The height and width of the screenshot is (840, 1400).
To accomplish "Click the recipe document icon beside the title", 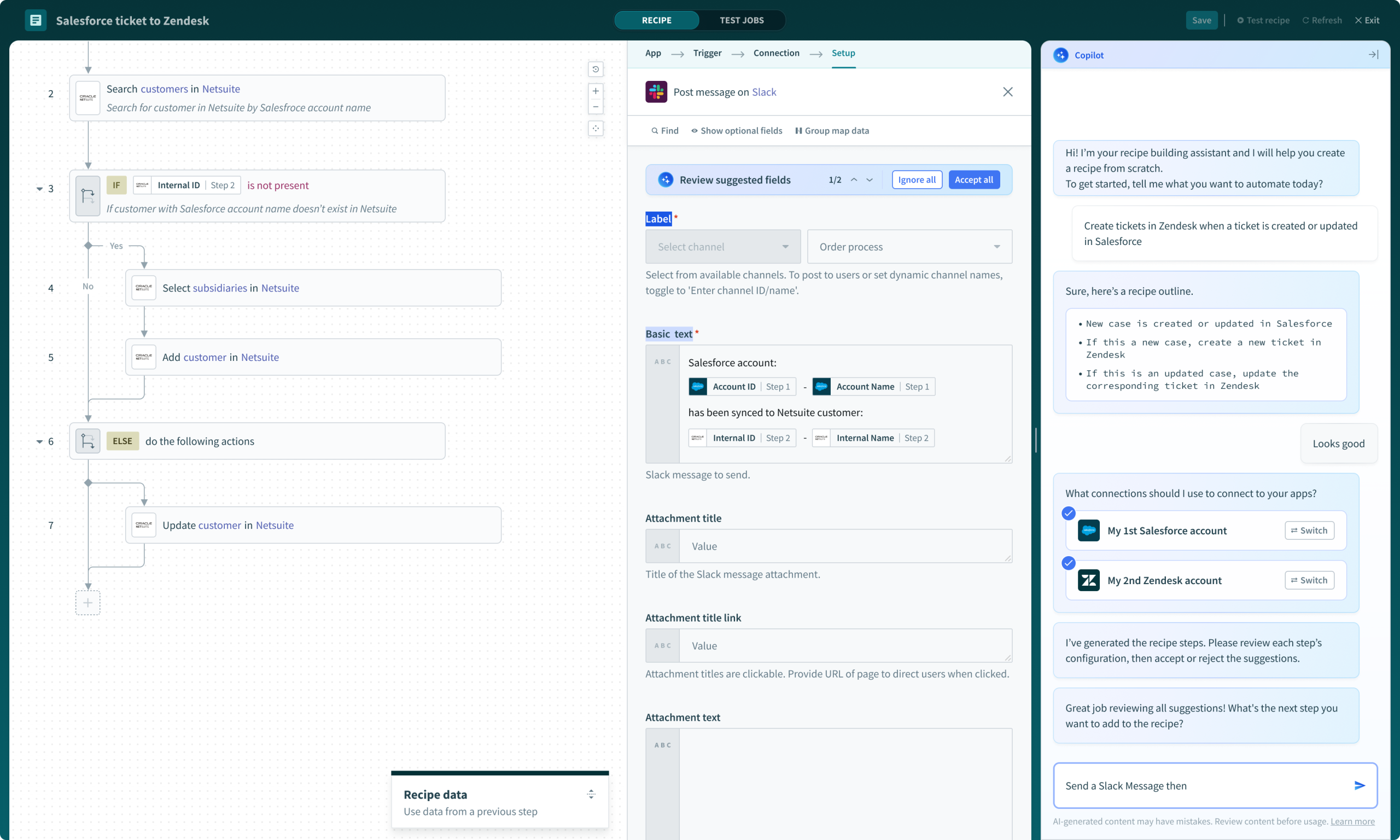I will pyautogui.click(x=35, y=20).
